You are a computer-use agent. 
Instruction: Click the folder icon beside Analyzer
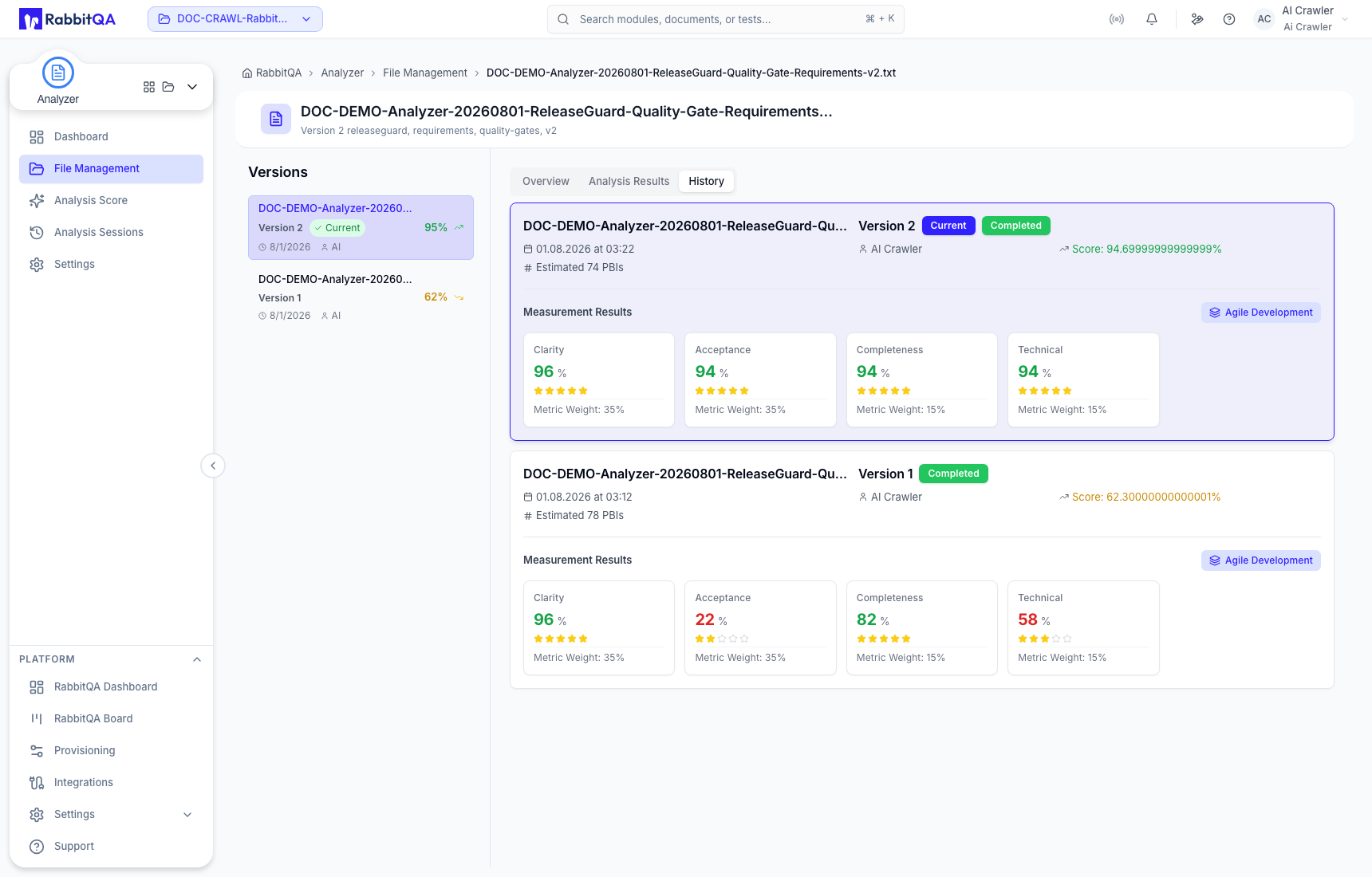[x=168, y=87]
